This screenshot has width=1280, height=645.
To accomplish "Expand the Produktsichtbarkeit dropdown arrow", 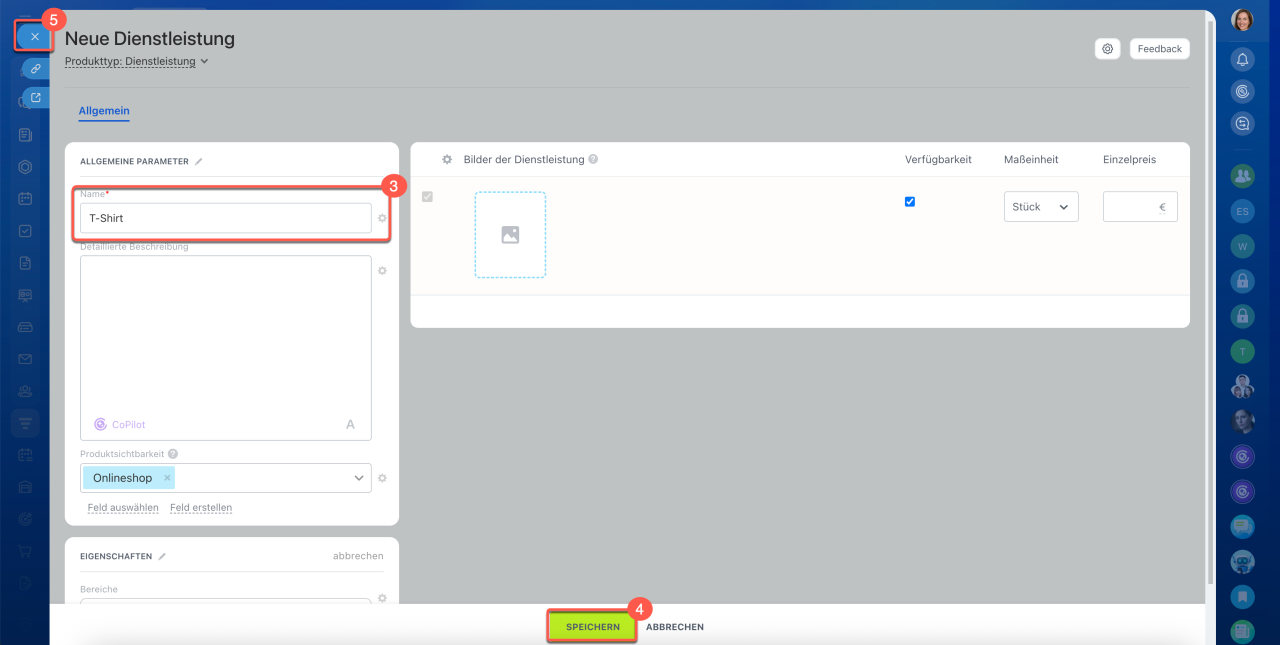I will pyautogui.click(x=359, y=478).
